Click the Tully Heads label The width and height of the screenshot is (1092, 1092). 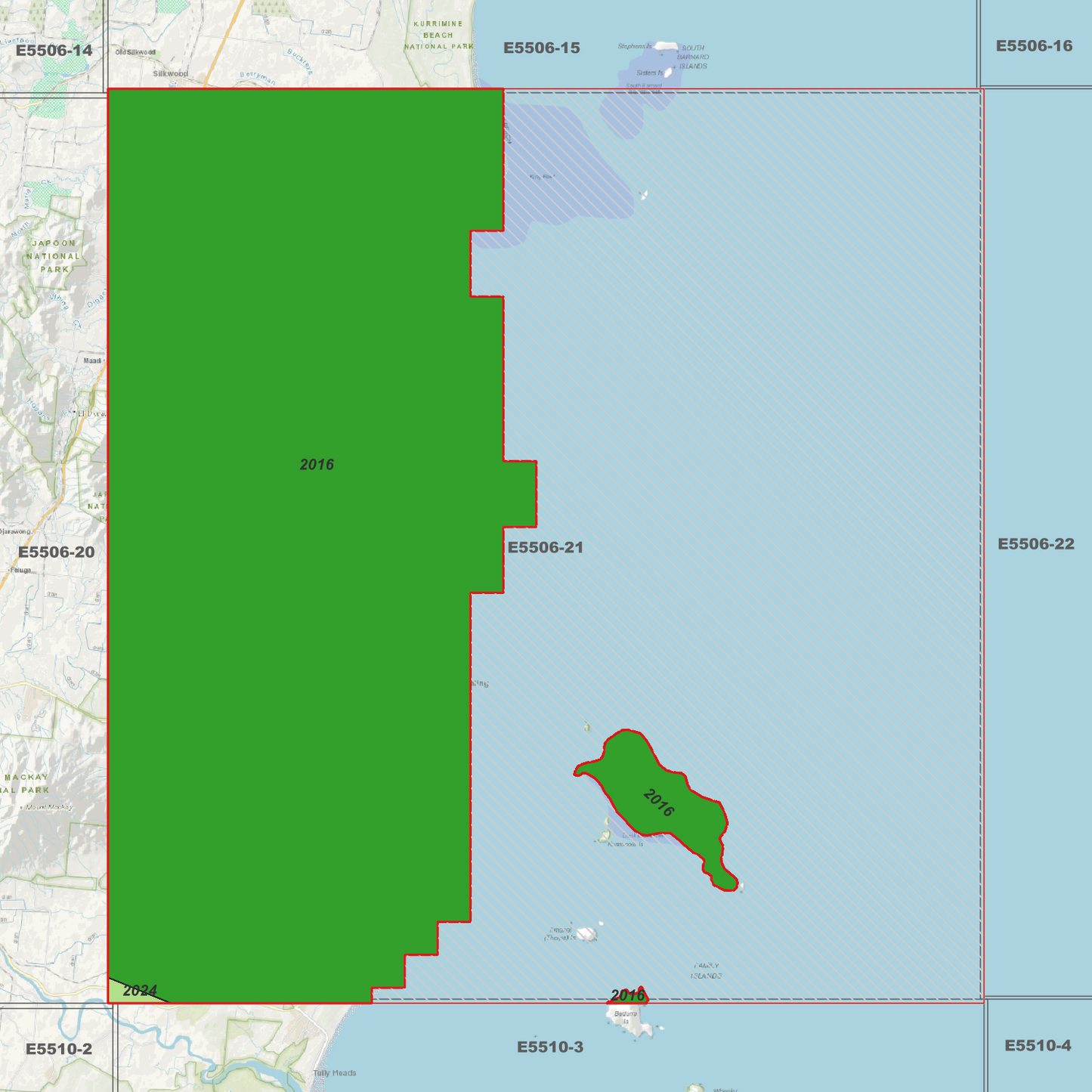[336, 1072]
